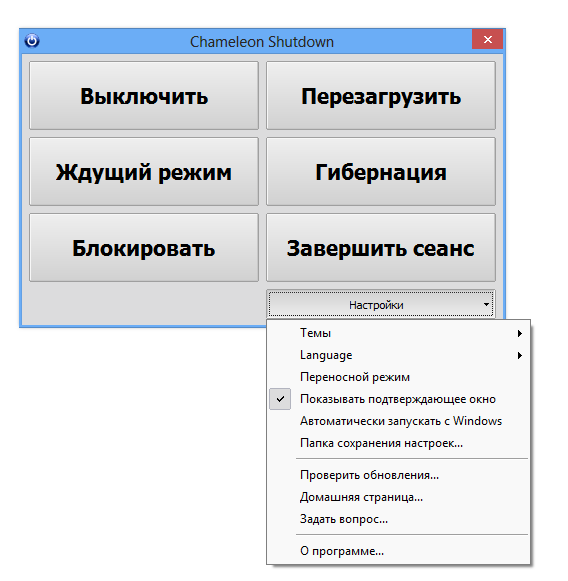Toggle Автоматически запускать с Windows
Screen dimensions: 568x581
(x=399, y=421)
